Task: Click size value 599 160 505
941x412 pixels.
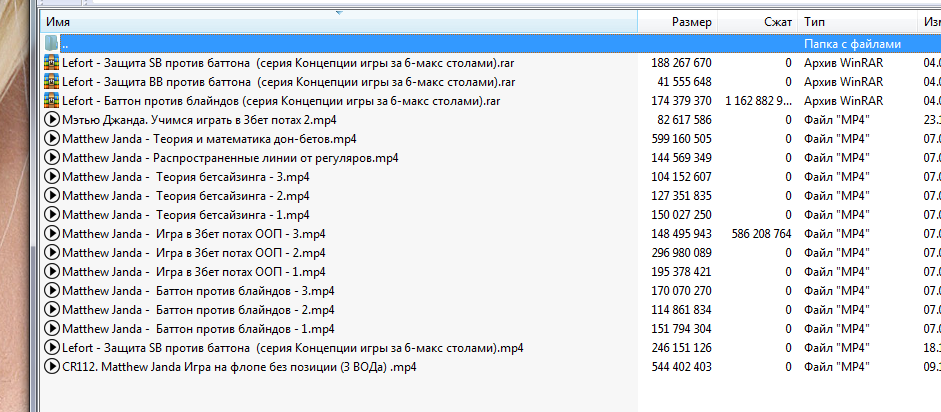Action: pos(681,139)
